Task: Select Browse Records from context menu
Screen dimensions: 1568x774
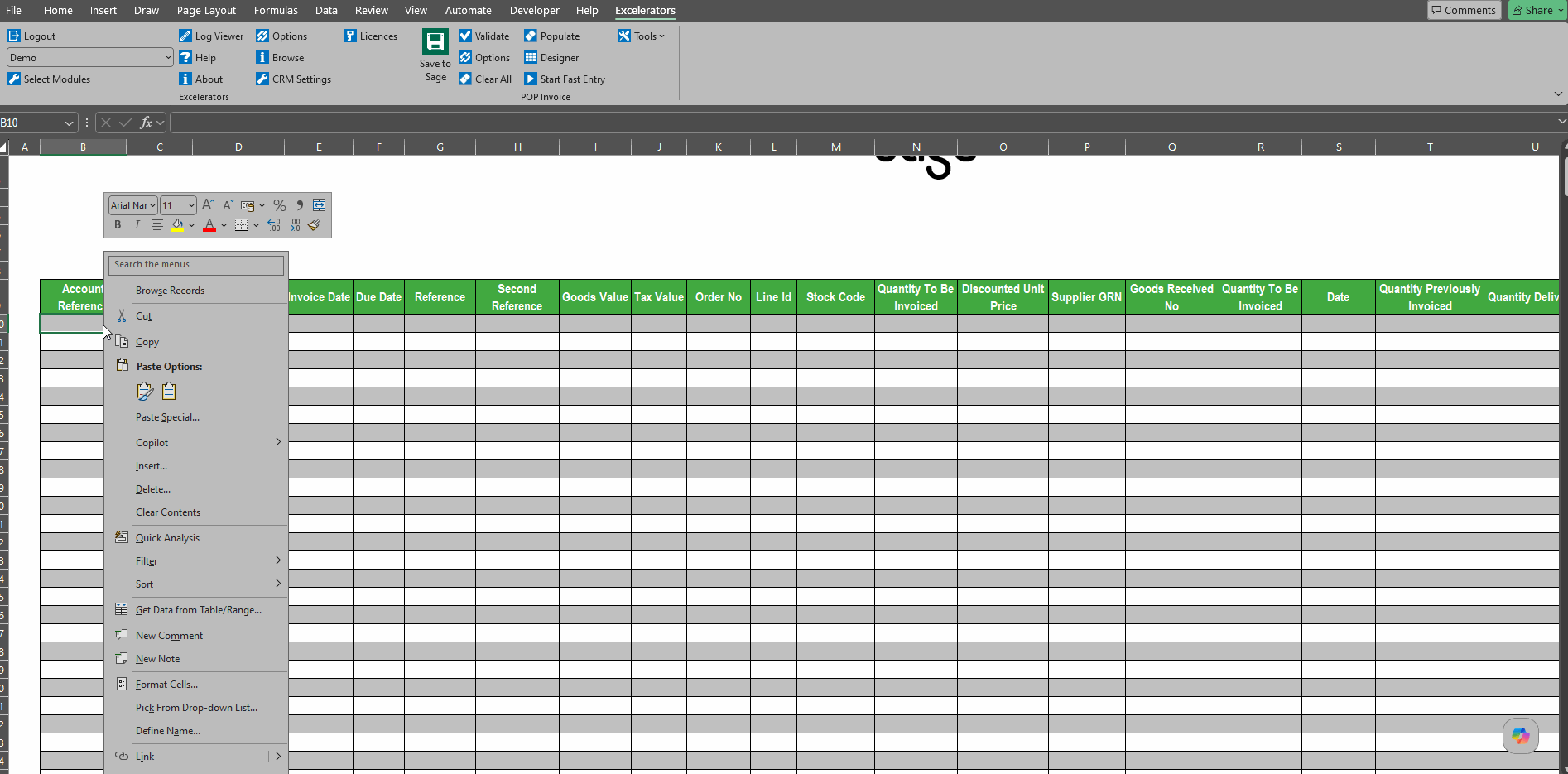Action: point(170,291)
